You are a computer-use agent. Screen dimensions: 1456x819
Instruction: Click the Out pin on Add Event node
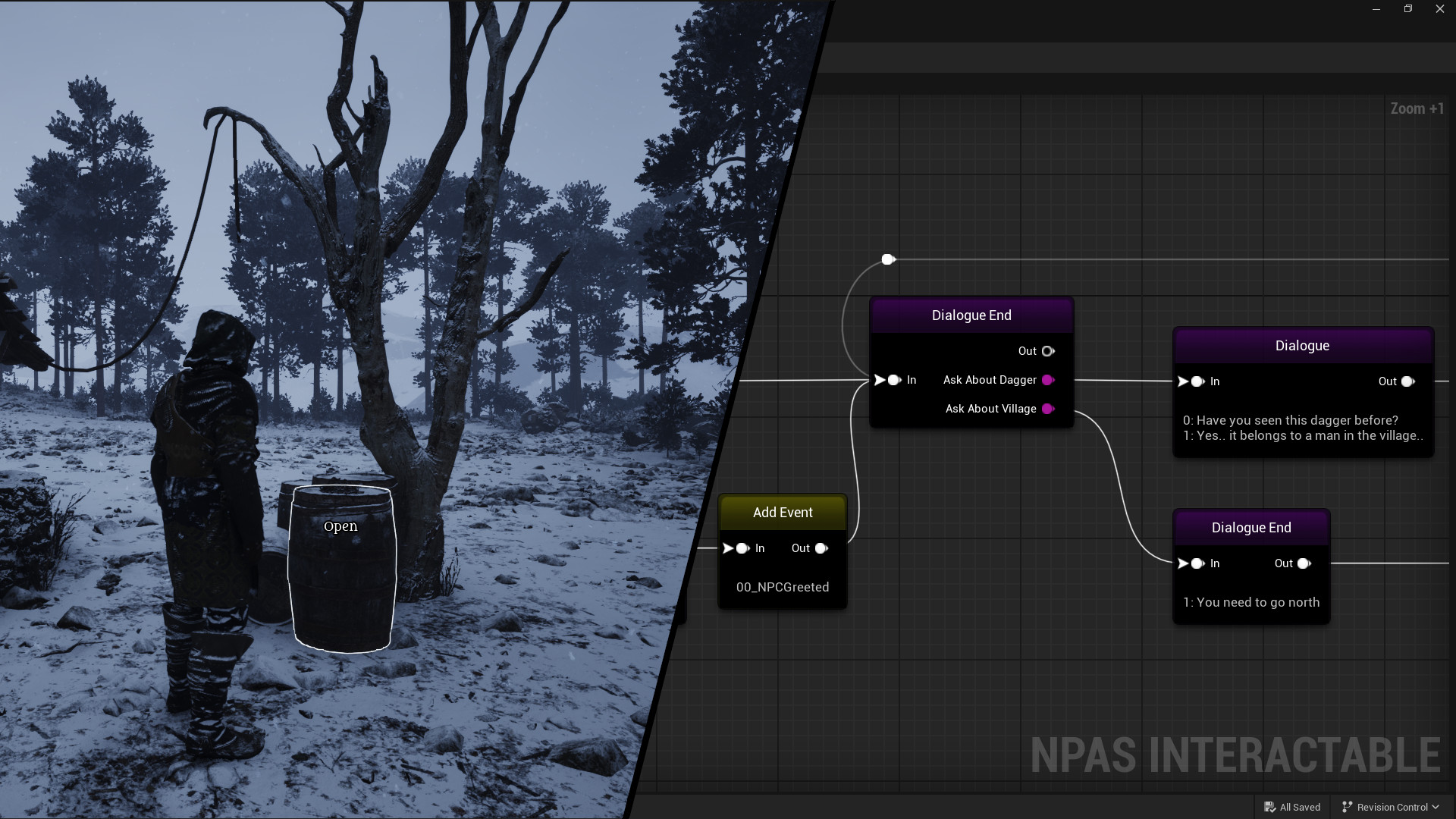coord(821,548)
